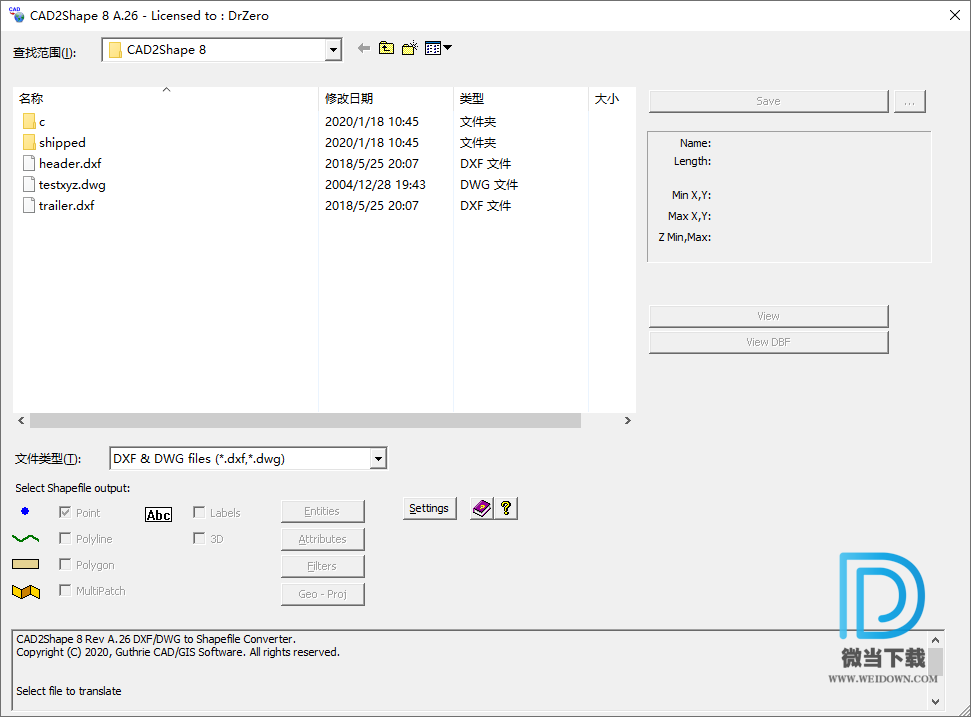Click the Save button
Screen dimensions: 971x717
(x=769, y=101)
